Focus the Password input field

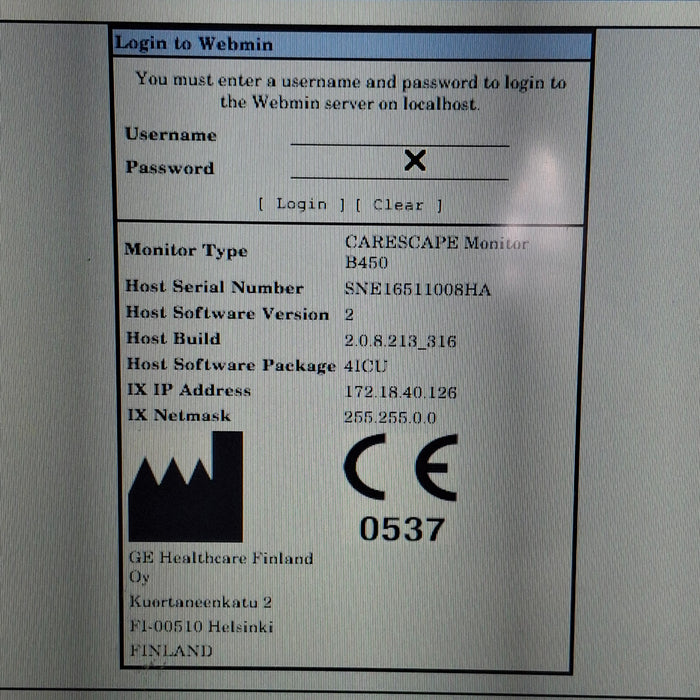tap(400, 167)
